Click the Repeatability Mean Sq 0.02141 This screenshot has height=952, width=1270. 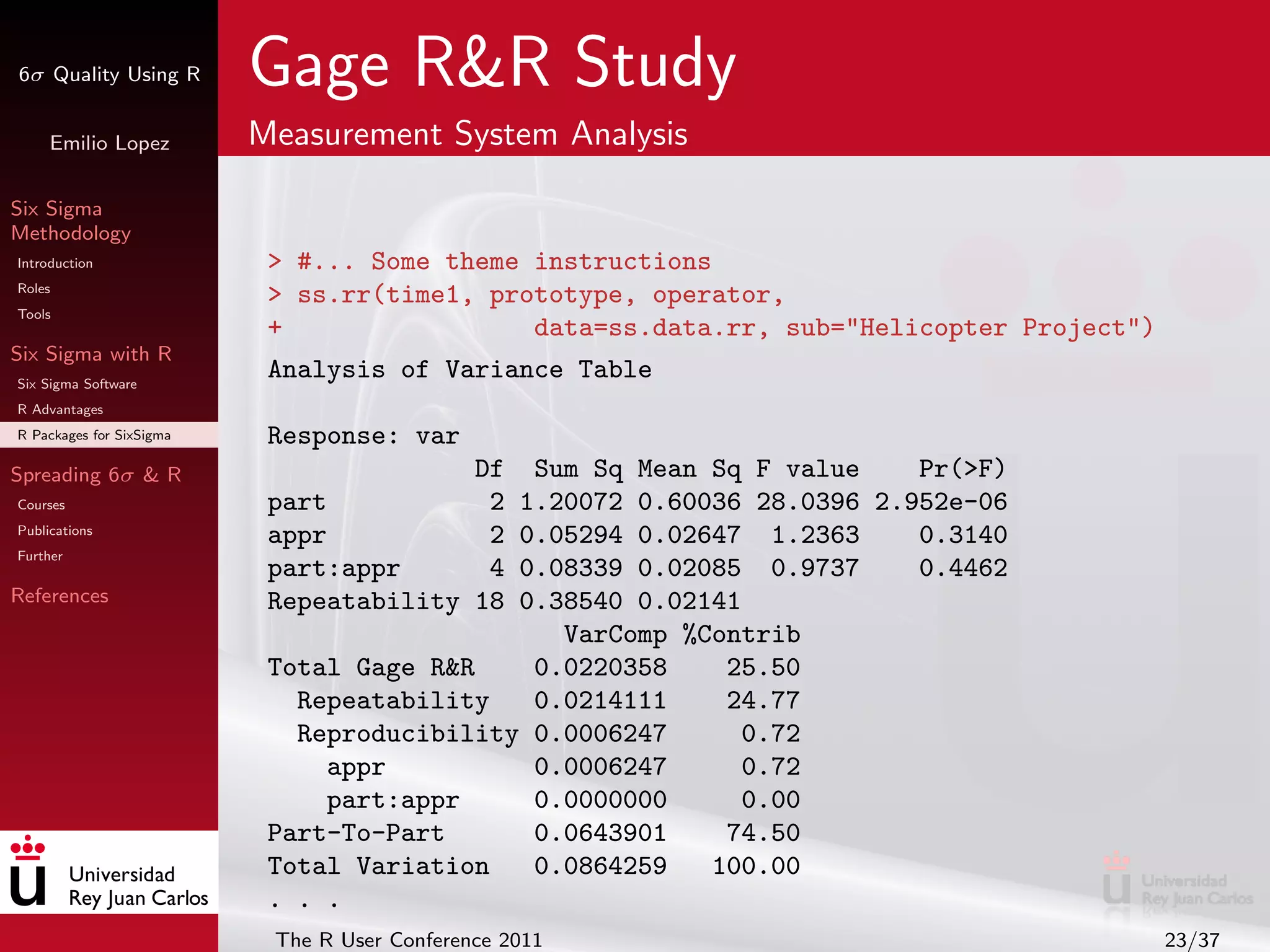[x=690, y=601]
